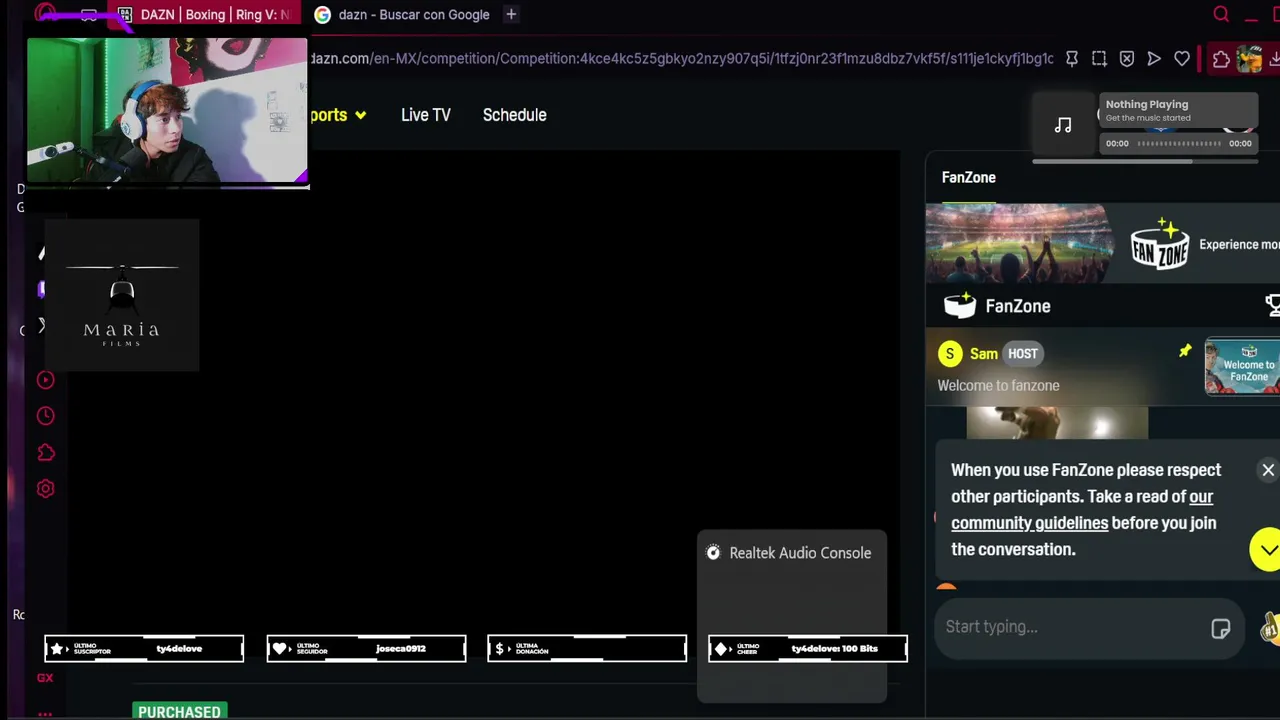Click the Nothing Playing music label
The width and height of the screenshot is (1280, 720).
tap(1147, 104)
